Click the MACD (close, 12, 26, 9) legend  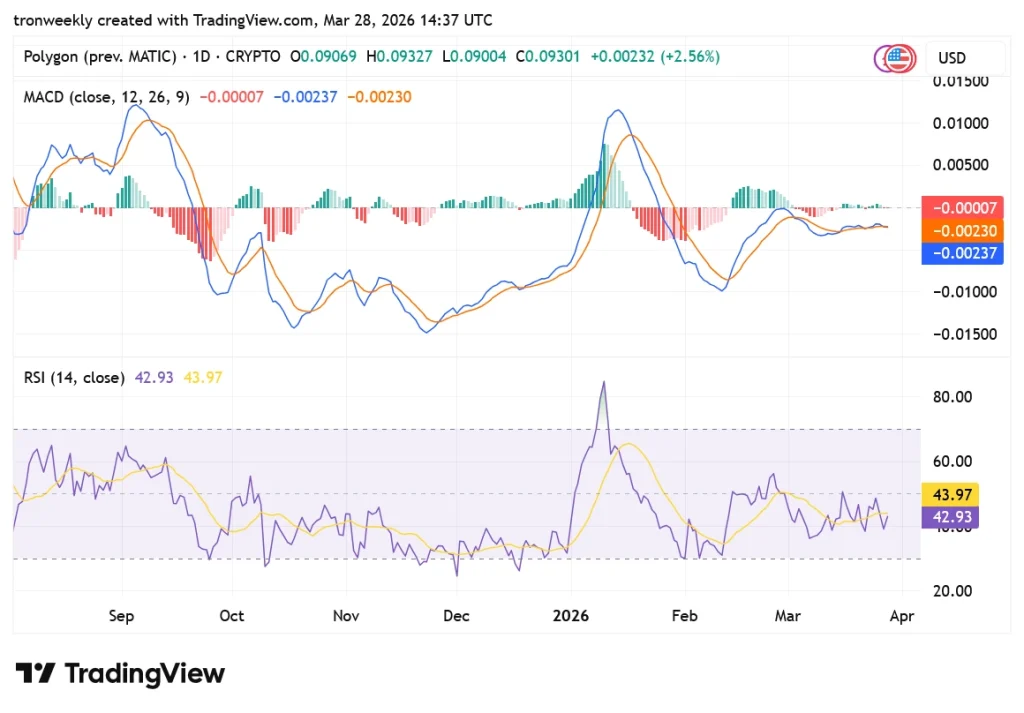click(x=105, y=97)
